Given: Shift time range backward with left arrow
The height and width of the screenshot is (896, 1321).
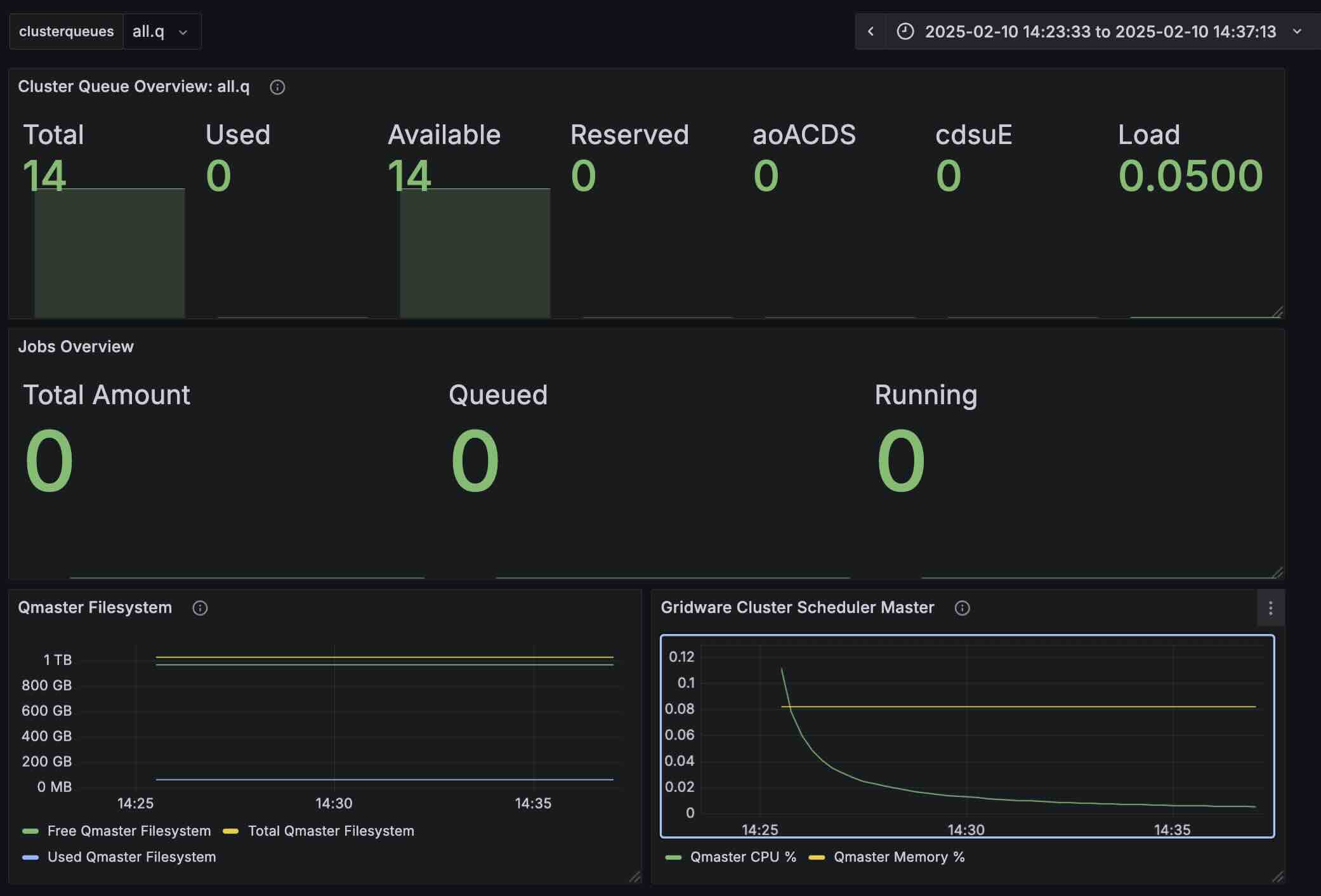Looking at the screenshot, I should pyautogui.click(x=871, y=32).
